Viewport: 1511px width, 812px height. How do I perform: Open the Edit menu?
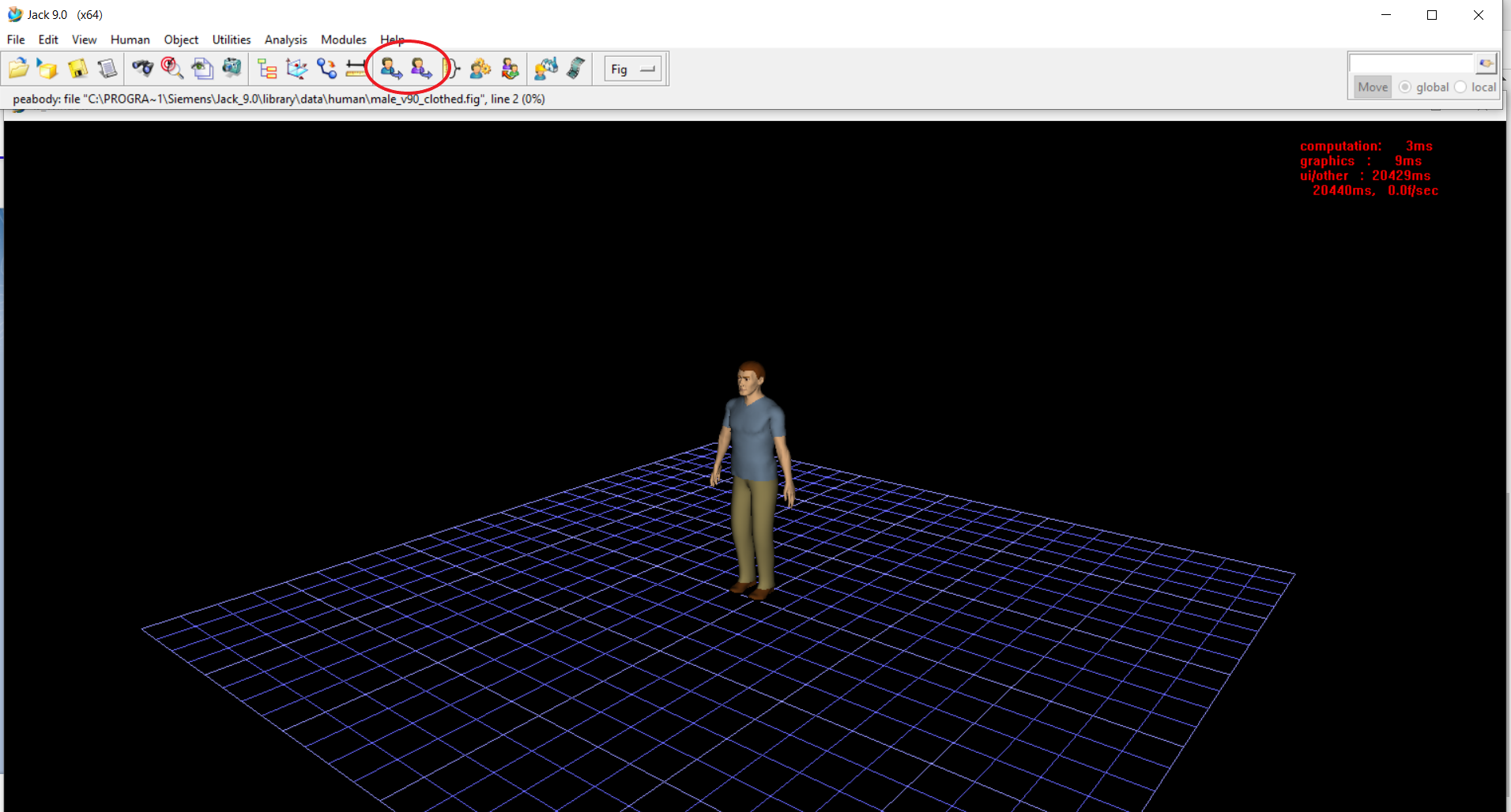pos(48,39)
